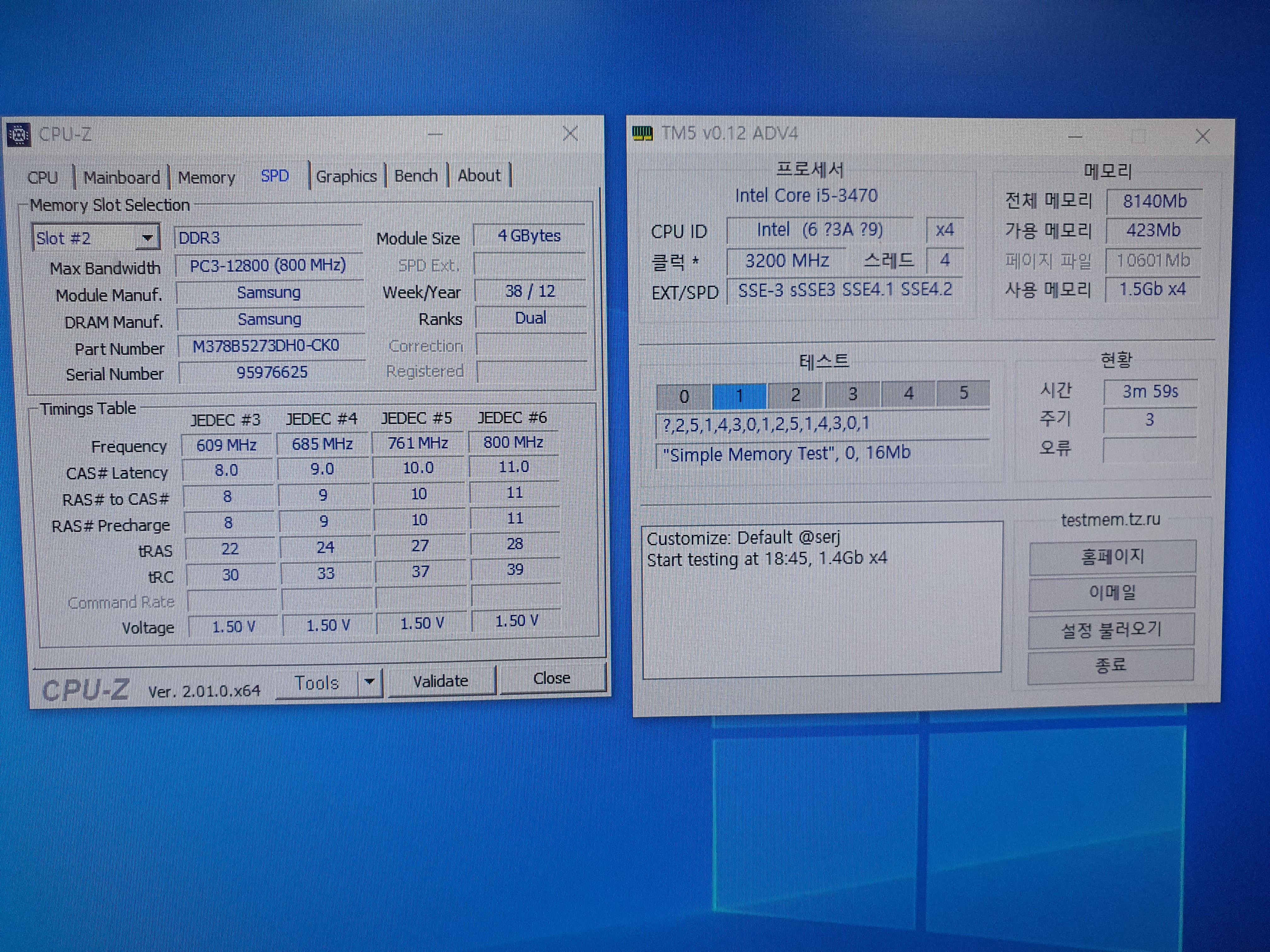The image size is (1270, 952).
Task: Click the test sequence field ?,2,5,1,4,3,0
Action: coord(823,424)
